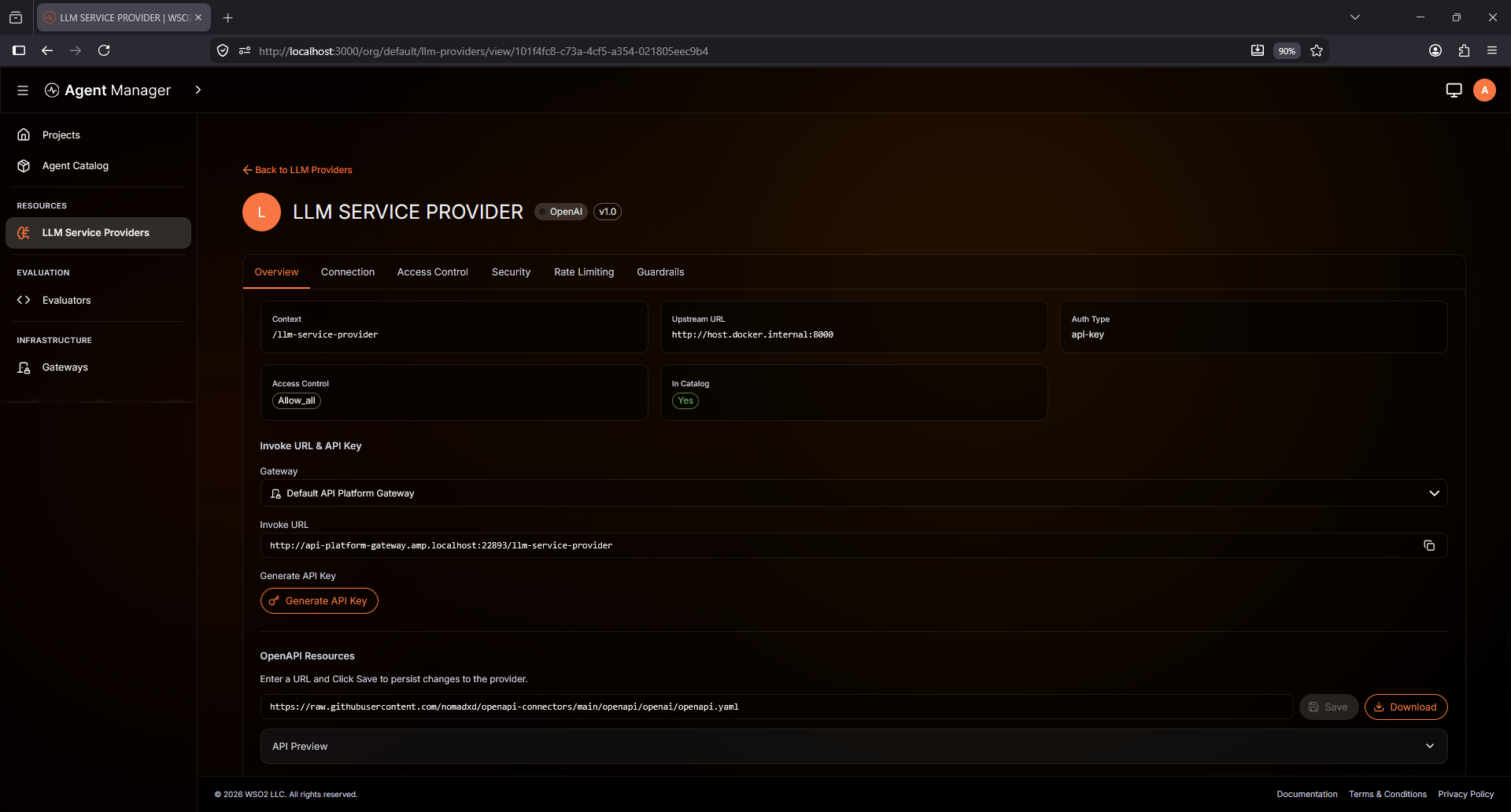The width and height of the screenshot is (1511, 812).
Task: Expand the breadcrumb chevron next to Agent Manager
Action: (198, 90)
